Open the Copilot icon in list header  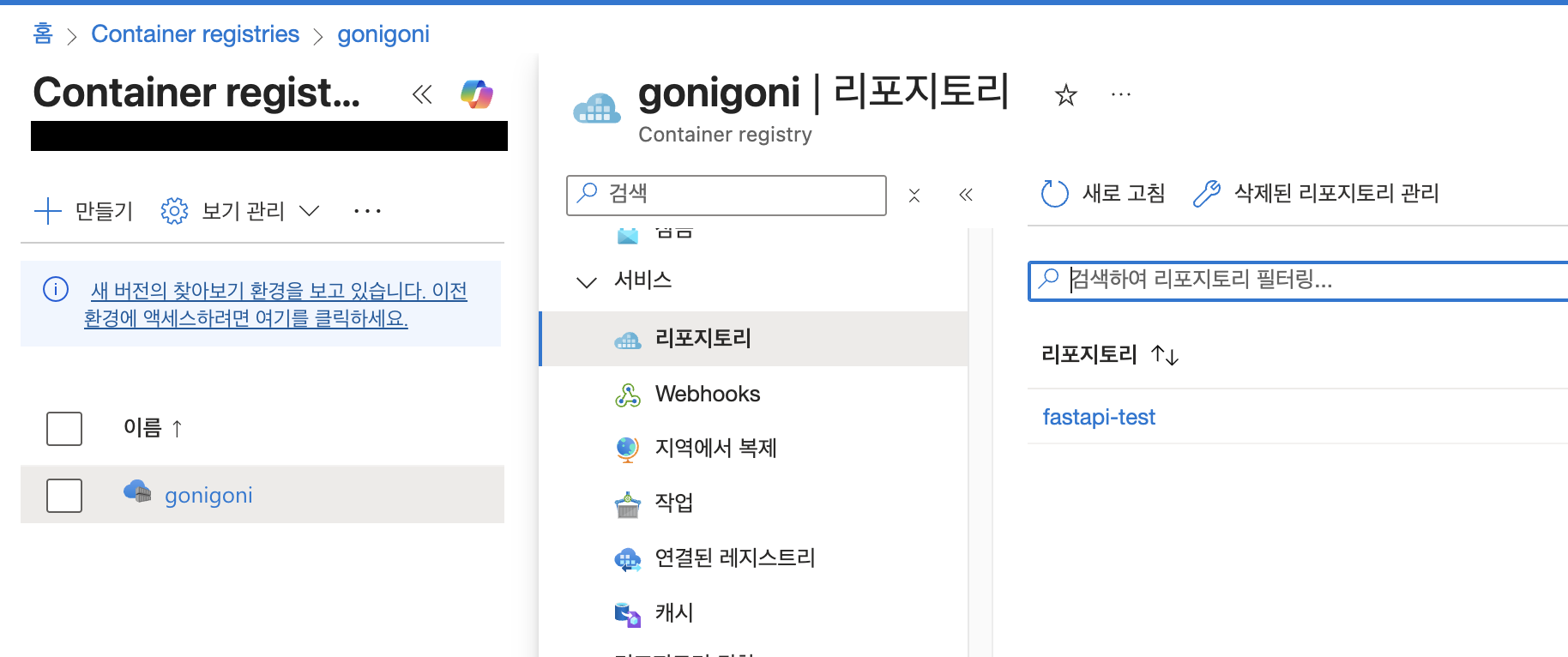[x=477, y=93]
